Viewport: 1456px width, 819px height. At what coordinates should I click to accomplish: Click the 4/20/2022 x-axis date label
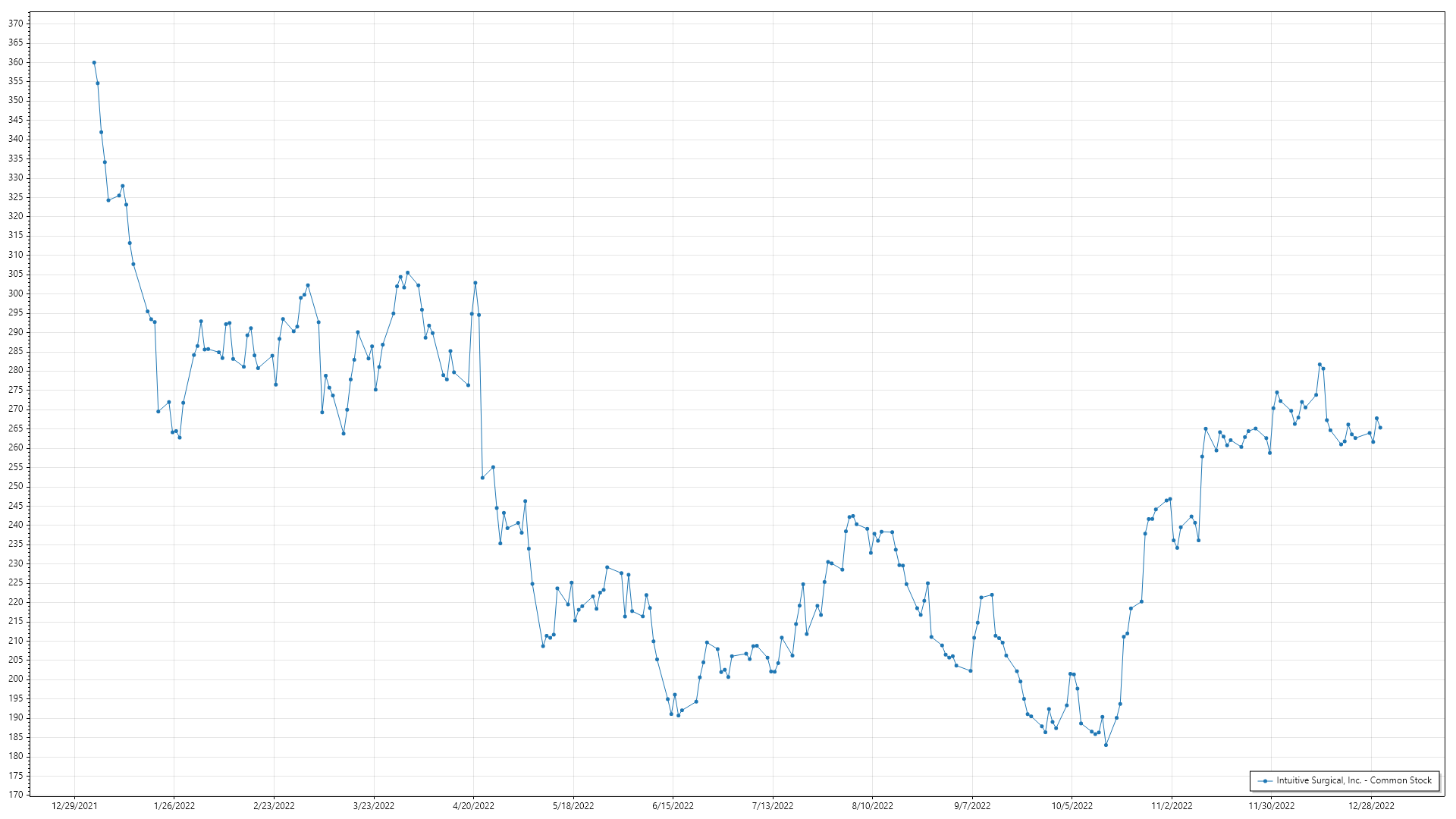(473, 806)
